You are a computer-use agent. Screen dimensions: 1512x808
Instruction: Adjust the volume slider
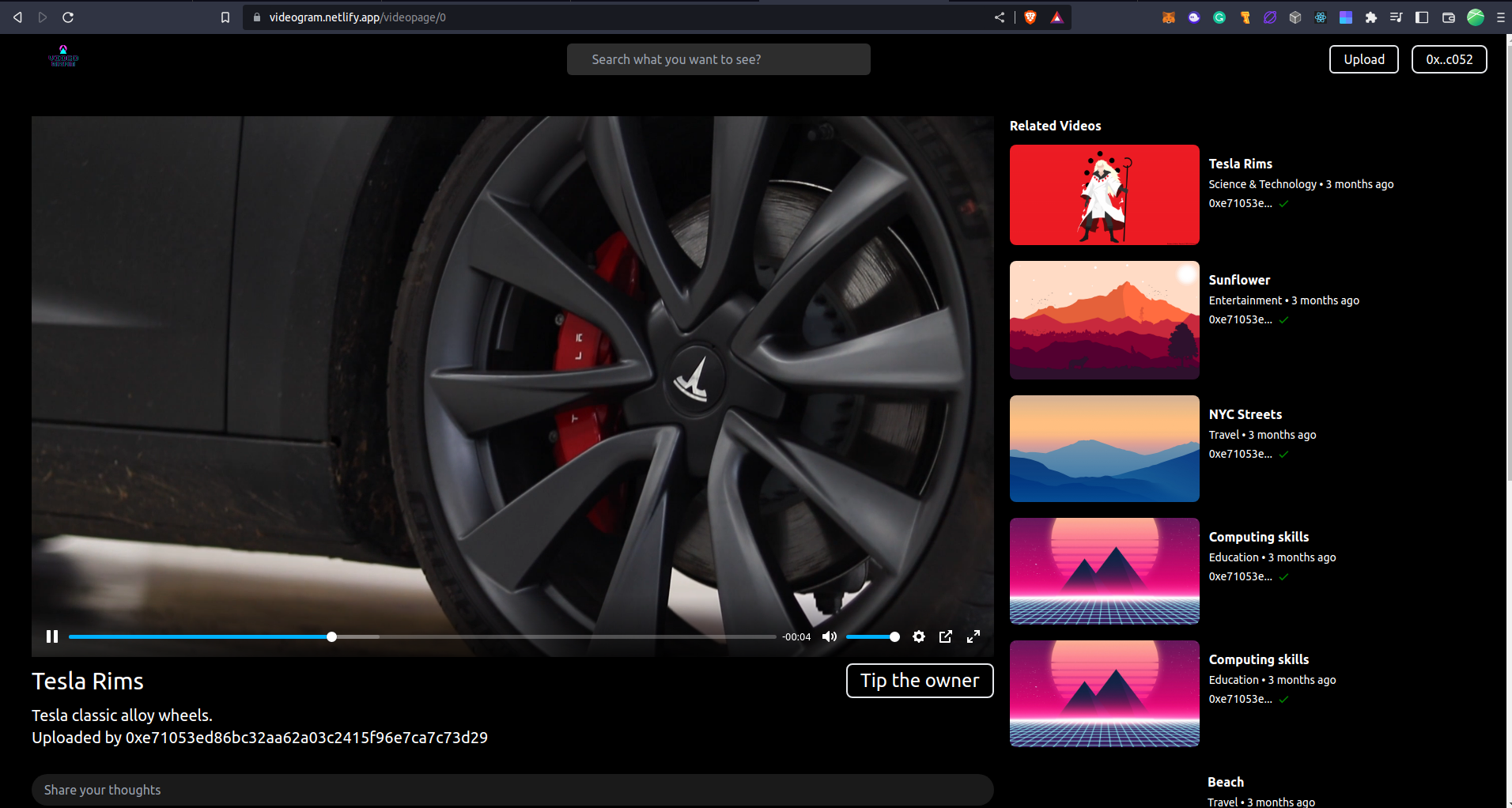872,636
